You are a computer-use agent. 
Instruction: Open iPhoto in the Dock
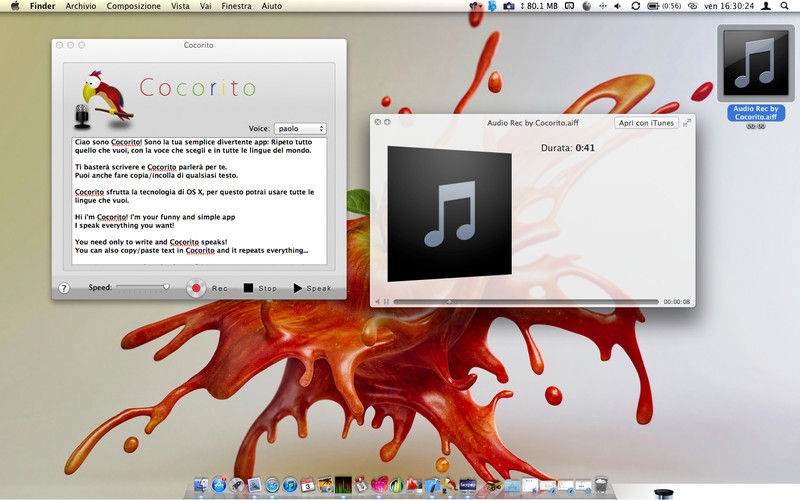pos(326,485)
